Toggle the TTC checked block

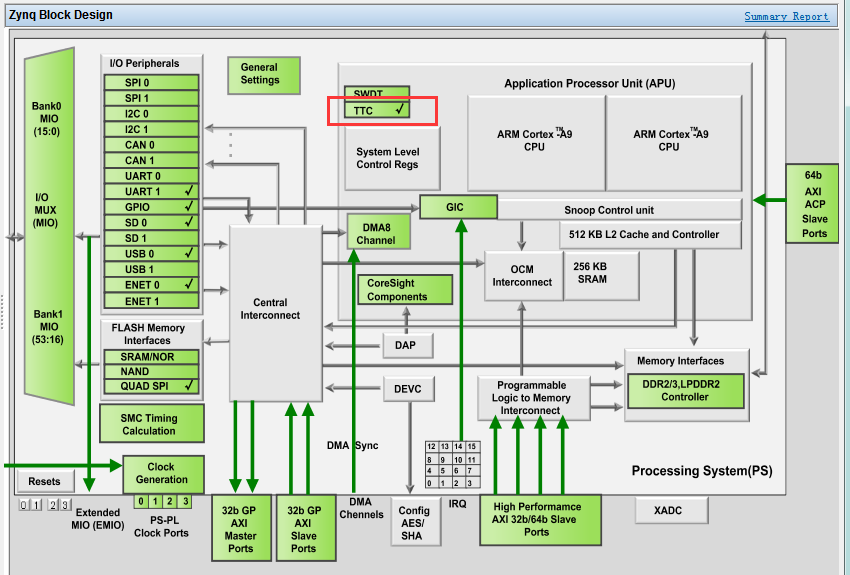(377, 110)
